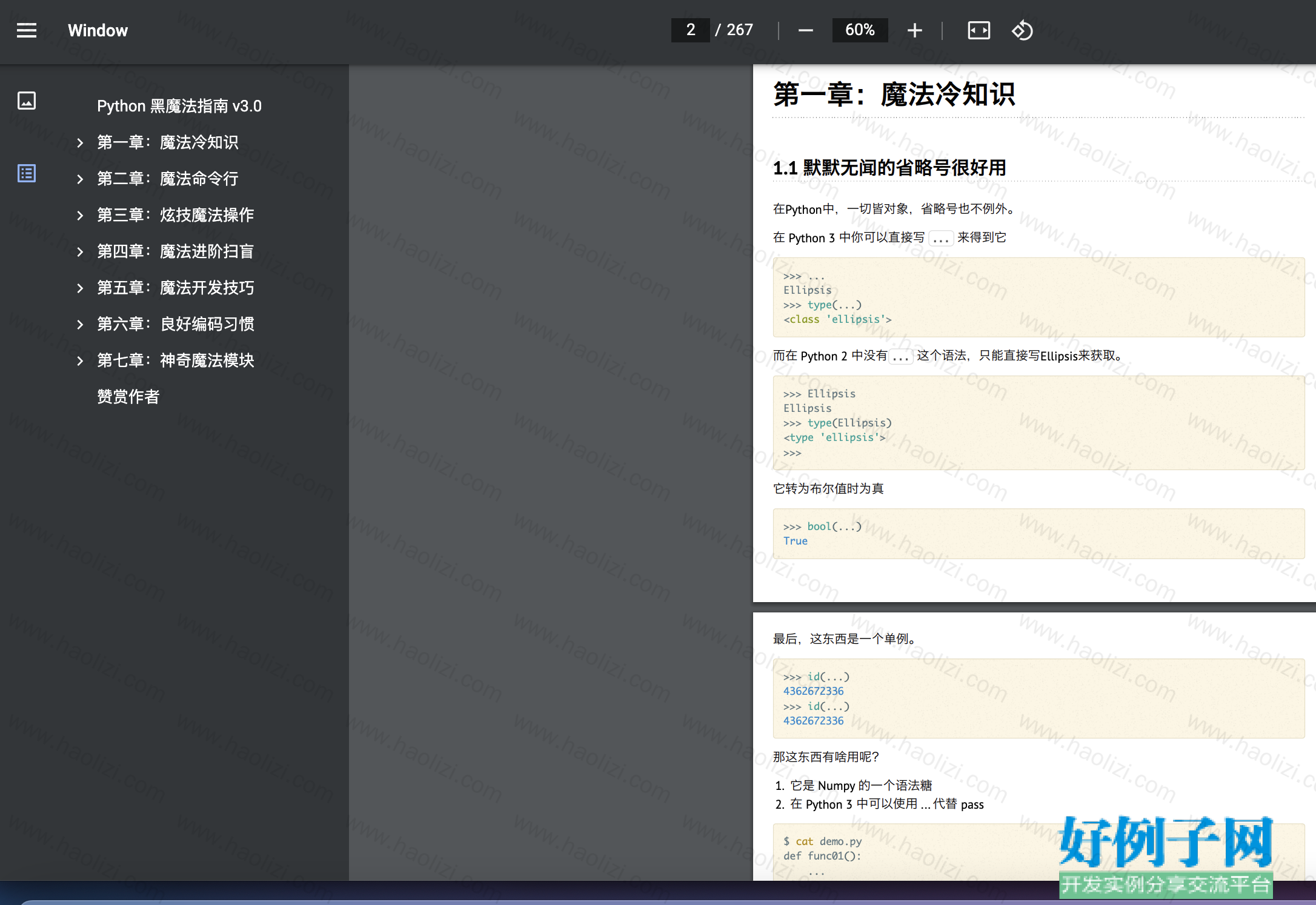Jump to 第一章：魔法冷知识 outline entry
1316x905 pixels.
click(x=168, y=142)
